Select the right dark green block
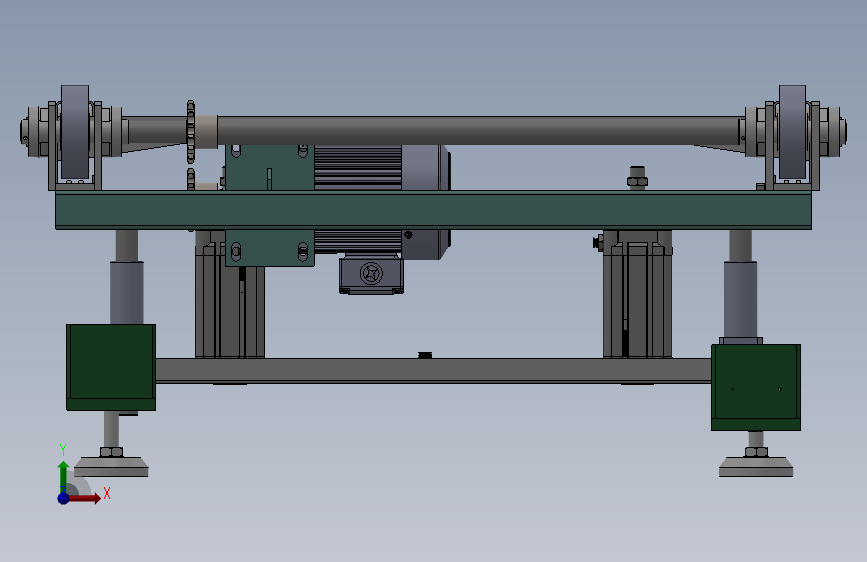Image resolution: width=867 pixels, height=562 pixels. (756, 387)
